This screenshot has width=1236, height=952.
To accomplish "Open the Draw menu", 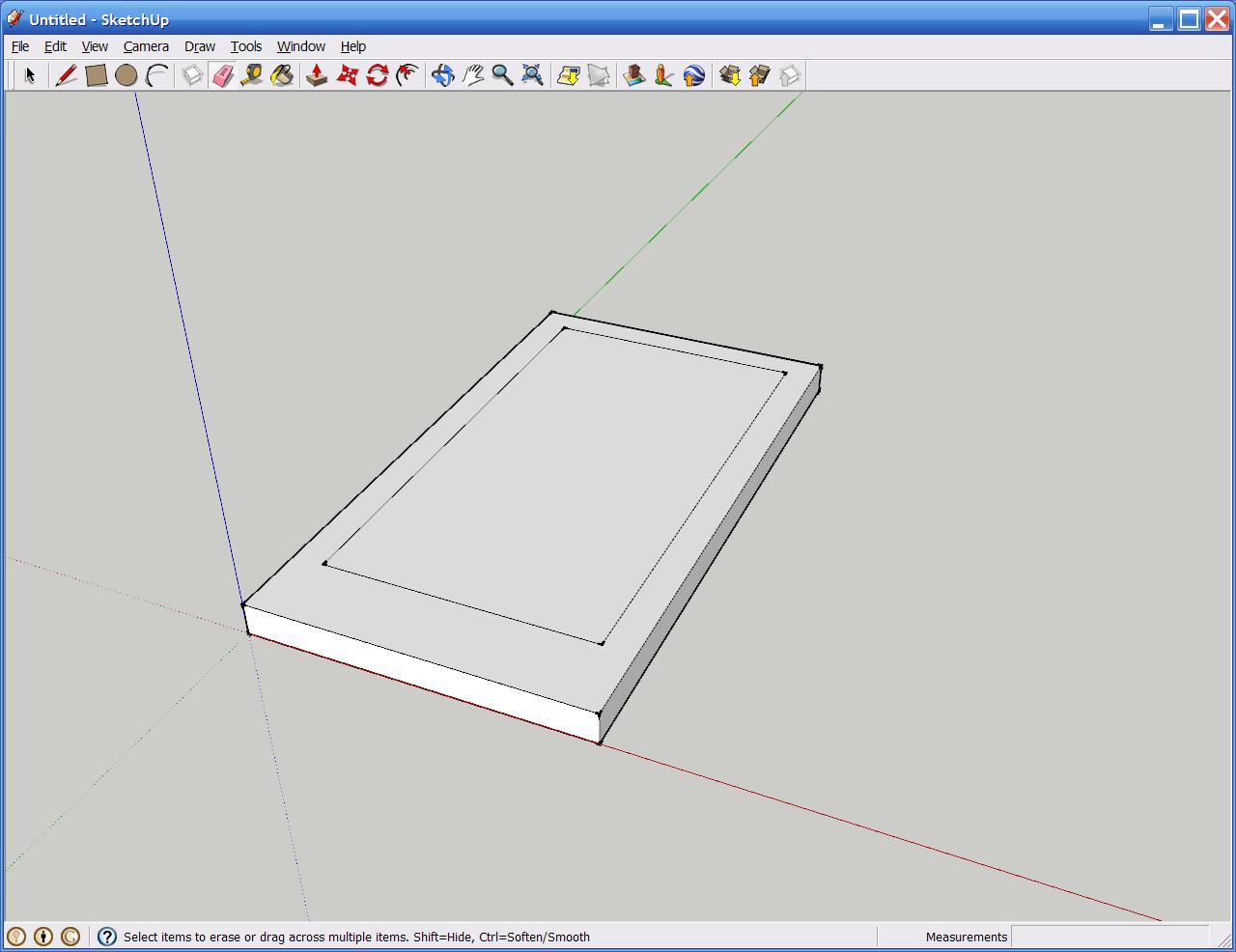I will [x=200, y=46].
